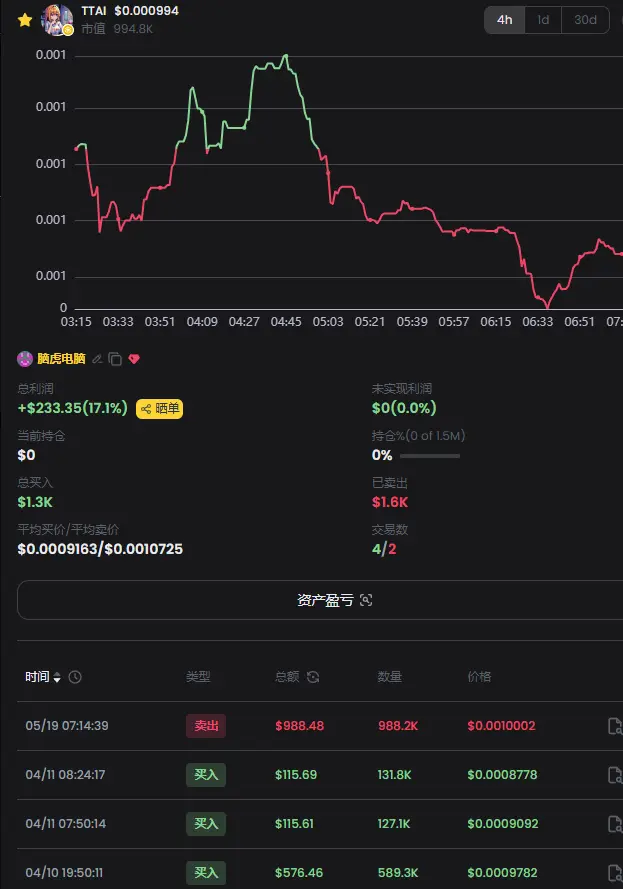Click the 04:45 label on chart axis
This screenshot has height=889, width=623.
click(x=286, y=322)
